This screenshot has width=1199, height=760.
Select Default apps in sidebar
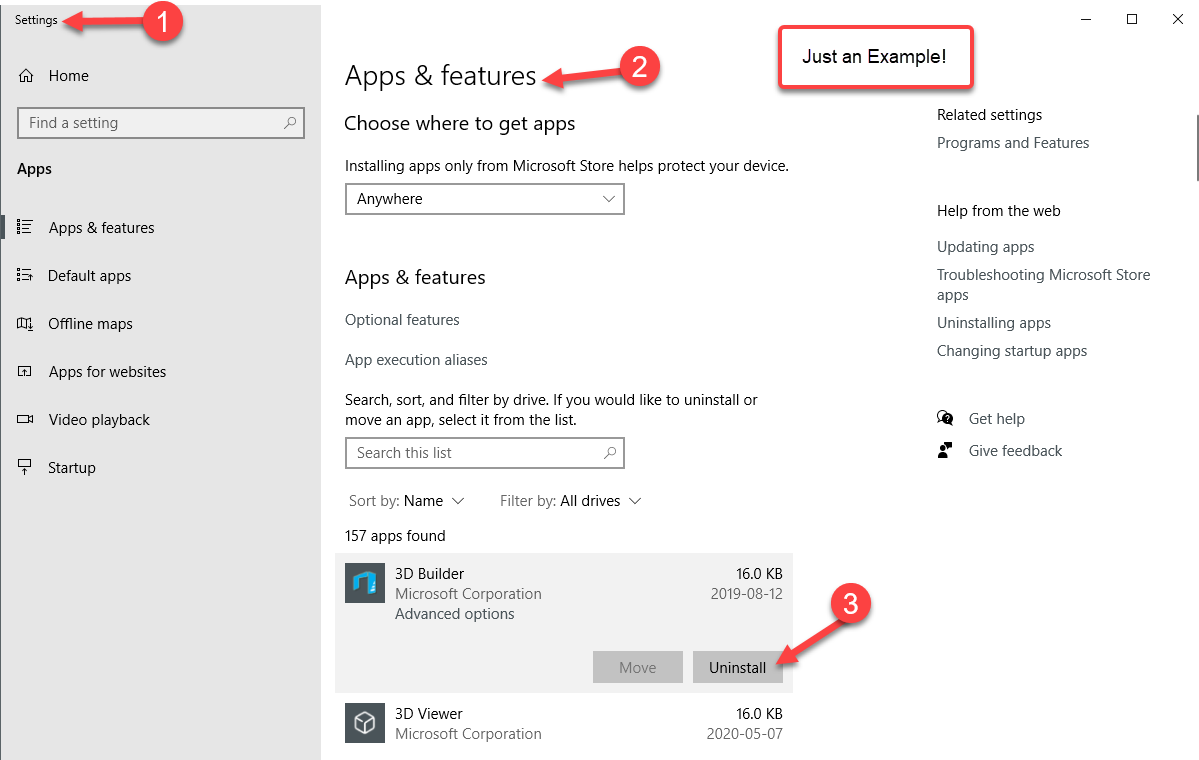[x=89, y=276]
